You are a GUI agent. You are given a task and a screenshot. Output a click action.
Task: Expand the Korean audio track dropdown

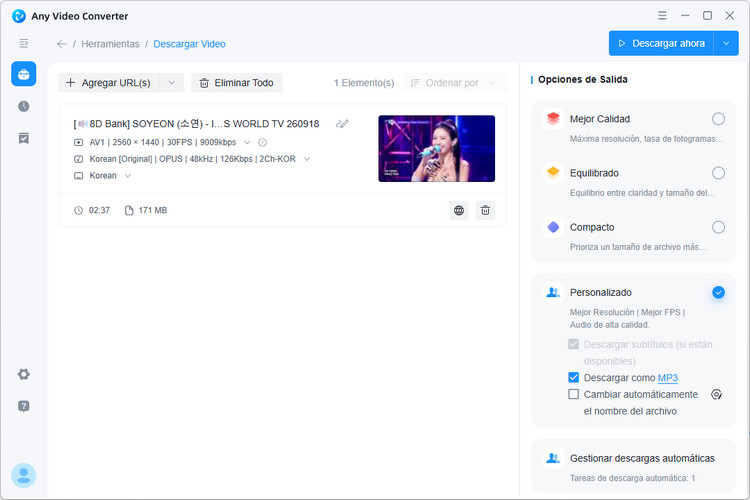[307, 159]
